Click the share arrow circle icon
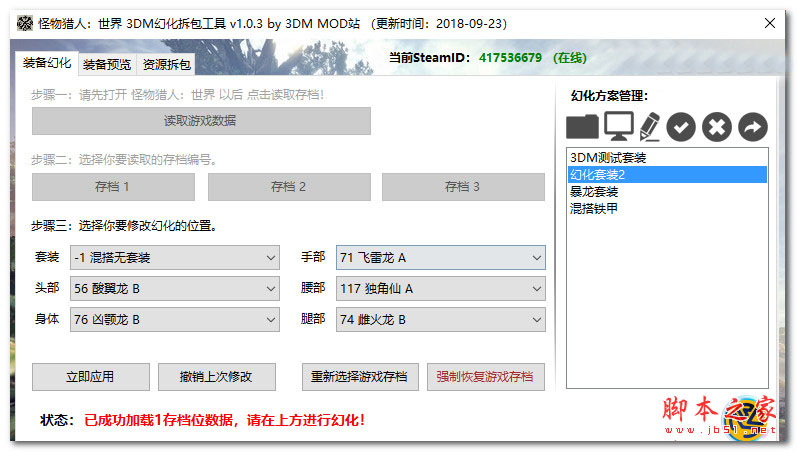This screenshot has width=797, height=452. click(753, 127)
